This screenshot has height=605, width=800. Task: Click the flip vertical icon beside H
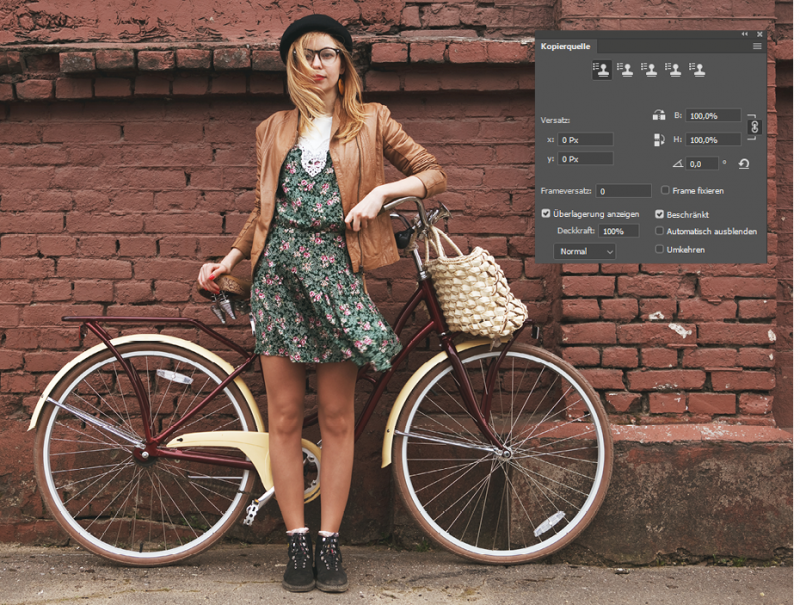pyautogui.click(x=658, y=140)
